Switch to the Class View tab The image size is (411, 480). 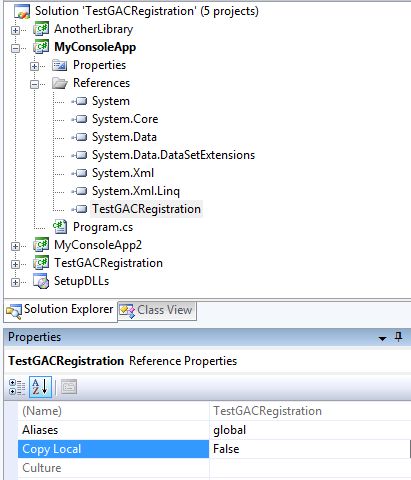tap(157, 311)
